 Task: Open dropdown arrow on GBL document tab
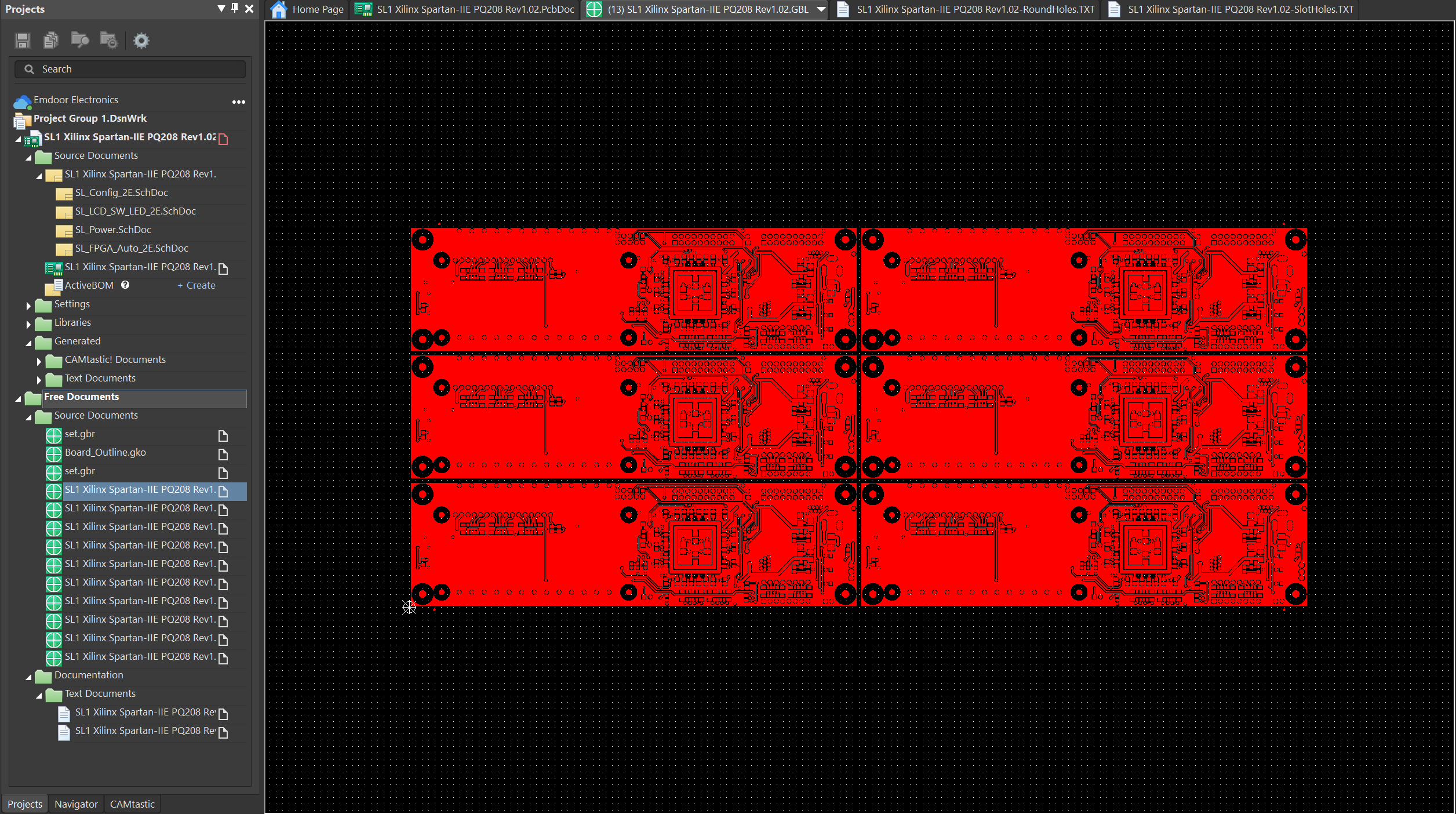821,9
